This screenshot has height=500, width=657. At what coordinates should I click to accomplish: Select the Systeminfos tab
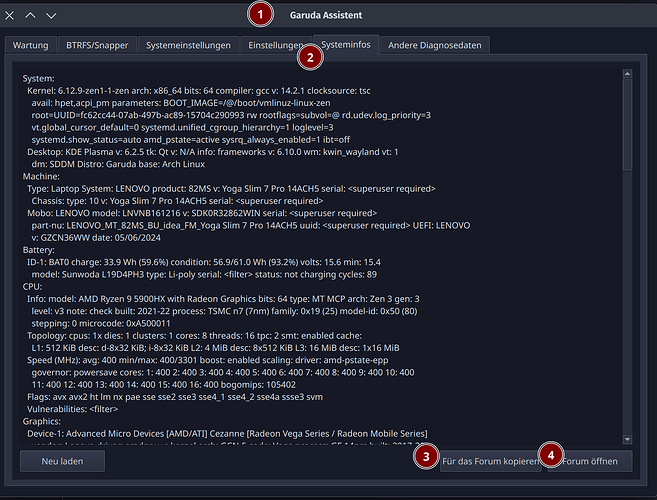(x=346, y=44)
